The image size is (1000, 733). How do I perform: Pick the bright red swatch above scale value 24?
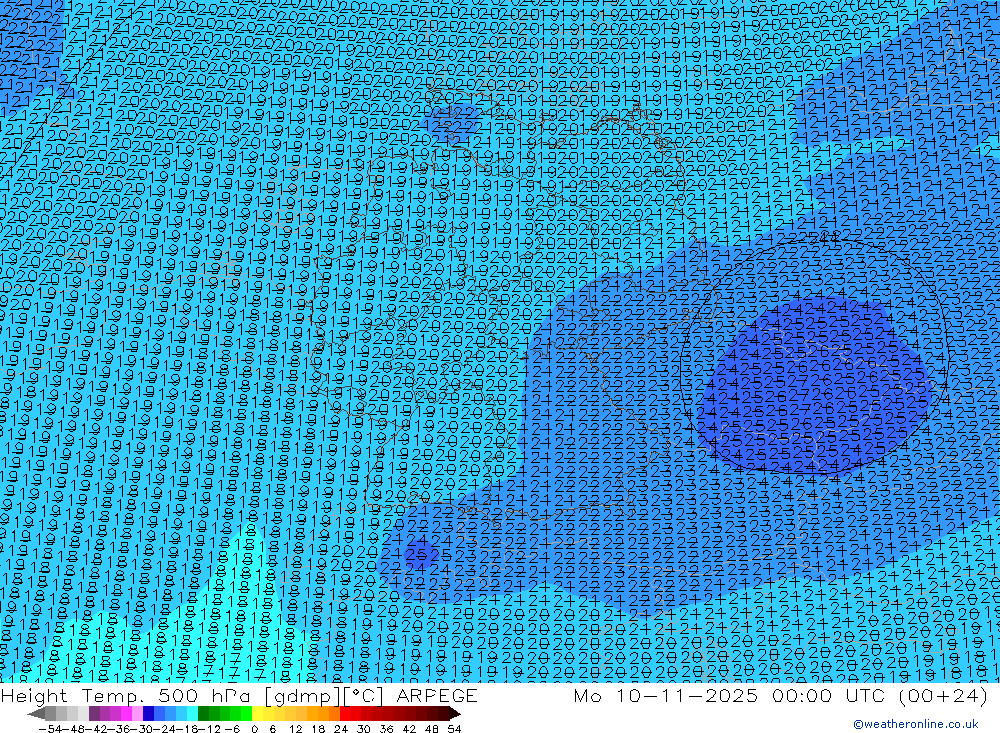(345, 713)
